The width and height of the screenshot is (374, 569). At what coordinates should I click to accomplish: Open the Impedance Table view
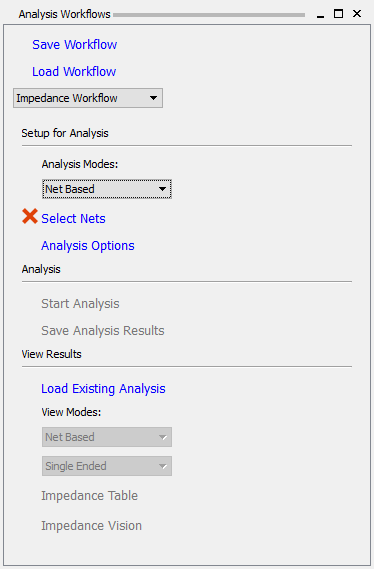click(90, 496)
